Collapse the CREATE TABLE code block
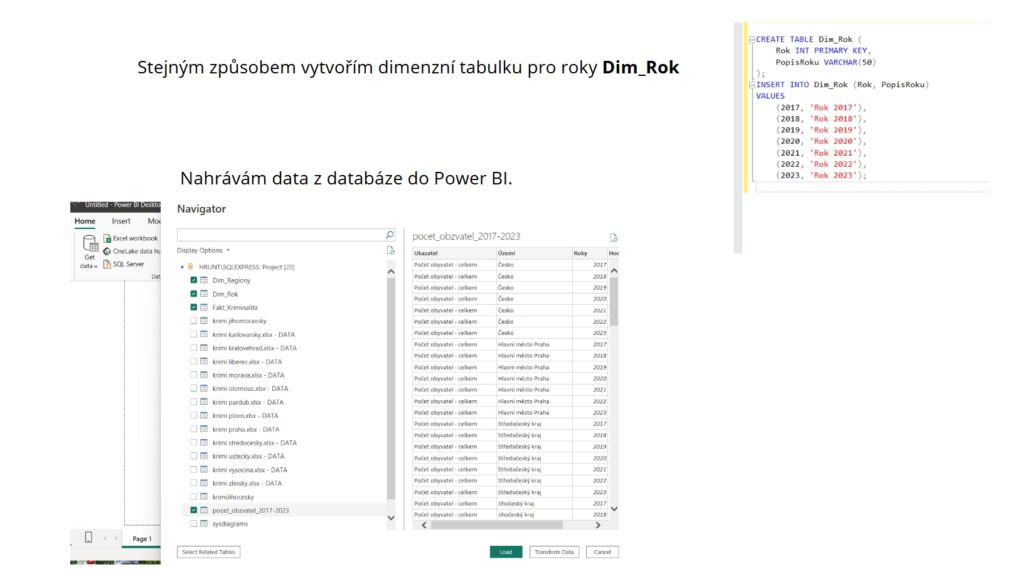 click(752, 40)
